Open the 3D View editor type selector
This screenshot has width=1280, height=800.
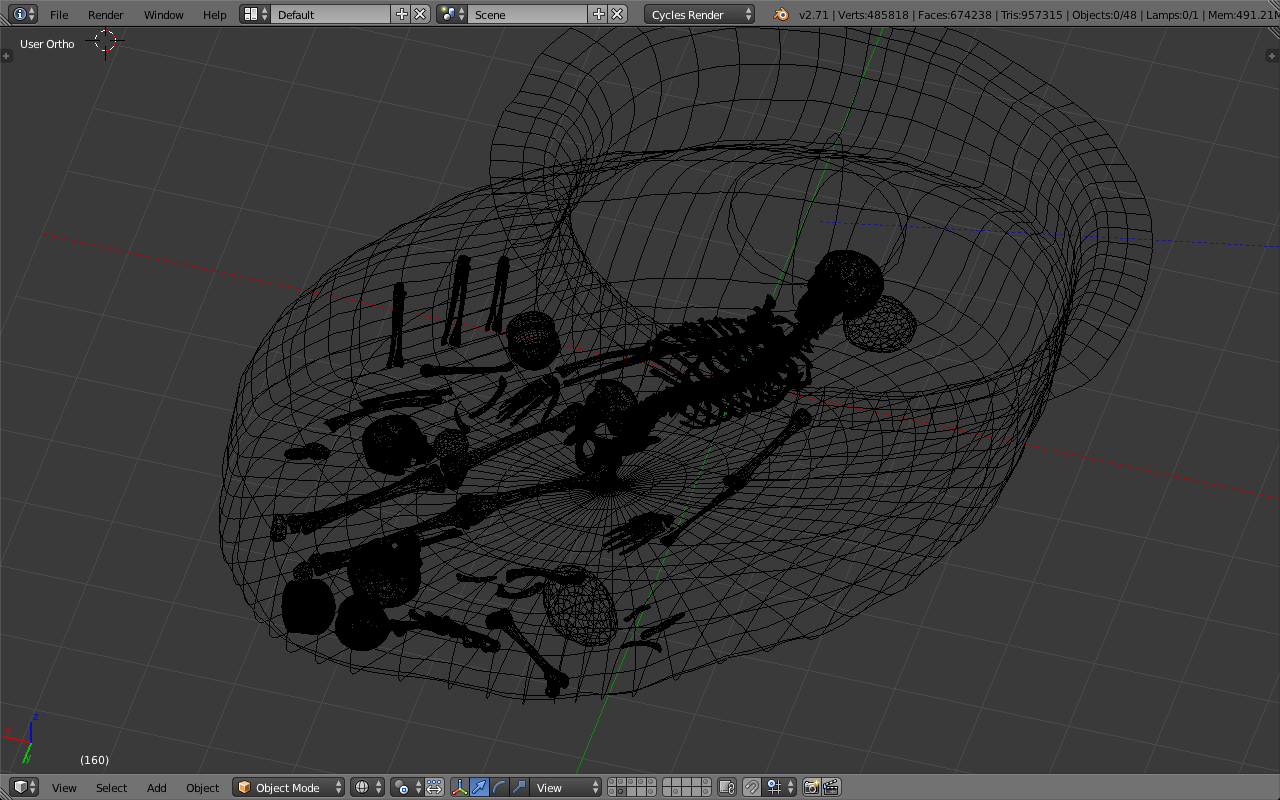[25, 787]
